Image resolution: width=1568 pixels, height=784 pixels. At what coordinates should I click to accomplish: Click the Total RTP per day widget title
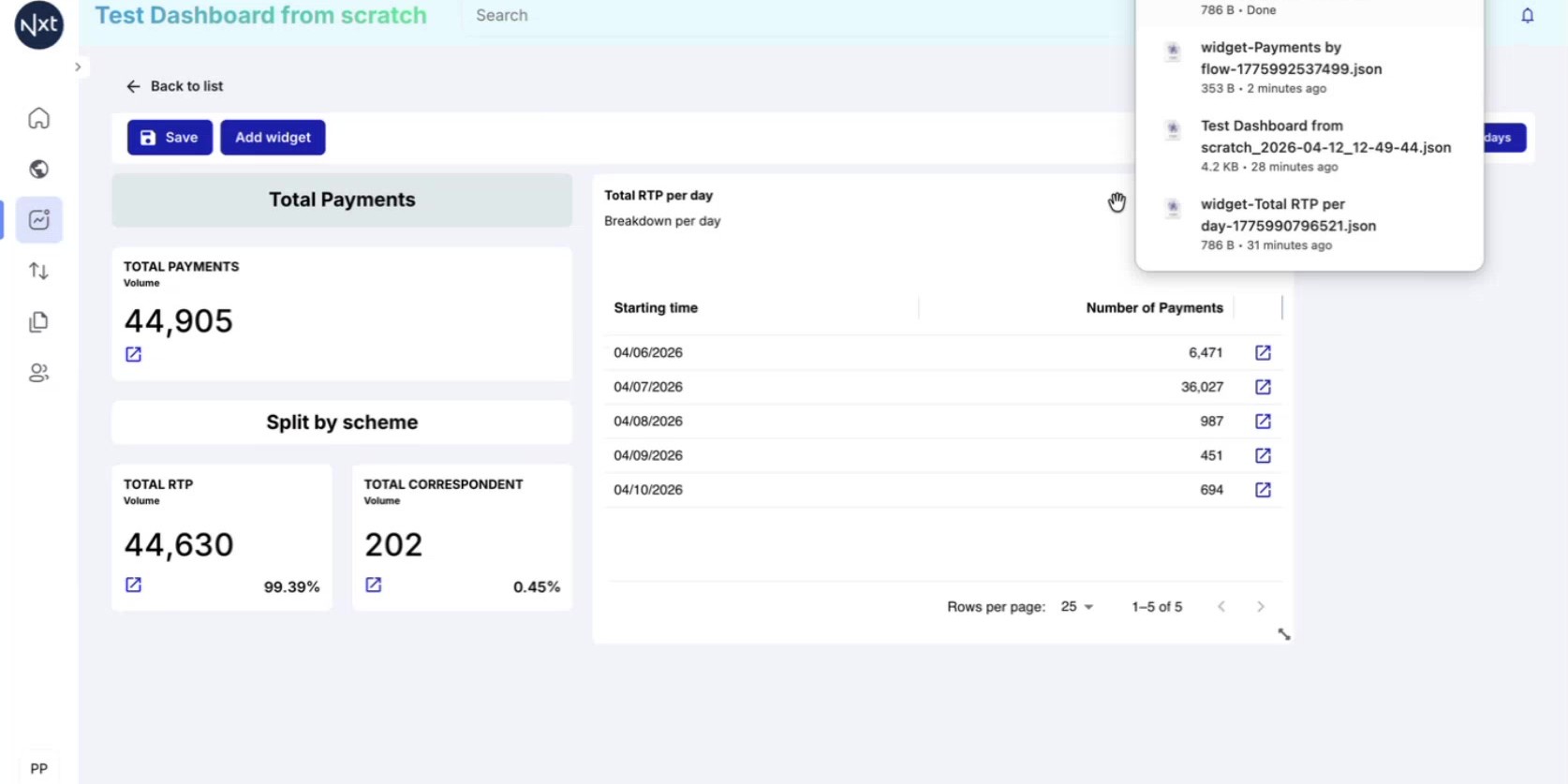(658, 196)
